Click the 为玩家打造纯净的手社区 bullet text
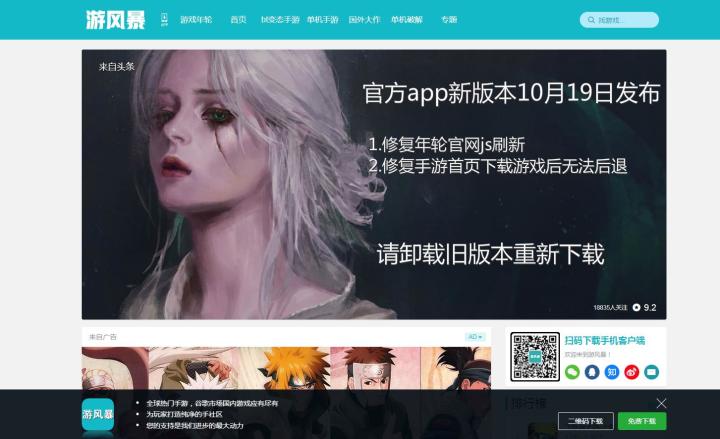 184,414
